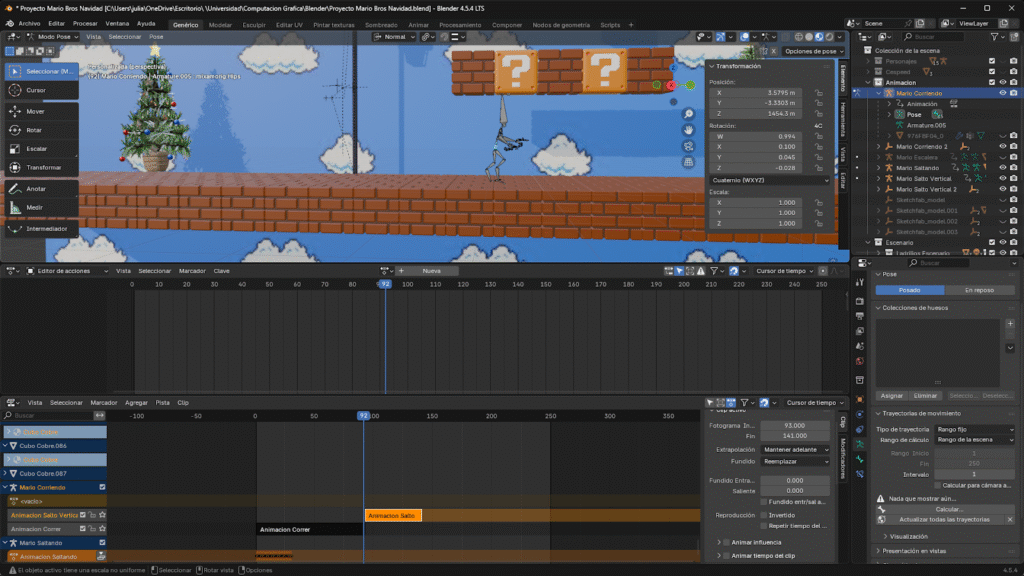
Task: Open the Archivo menu
Action: point(29,23)
